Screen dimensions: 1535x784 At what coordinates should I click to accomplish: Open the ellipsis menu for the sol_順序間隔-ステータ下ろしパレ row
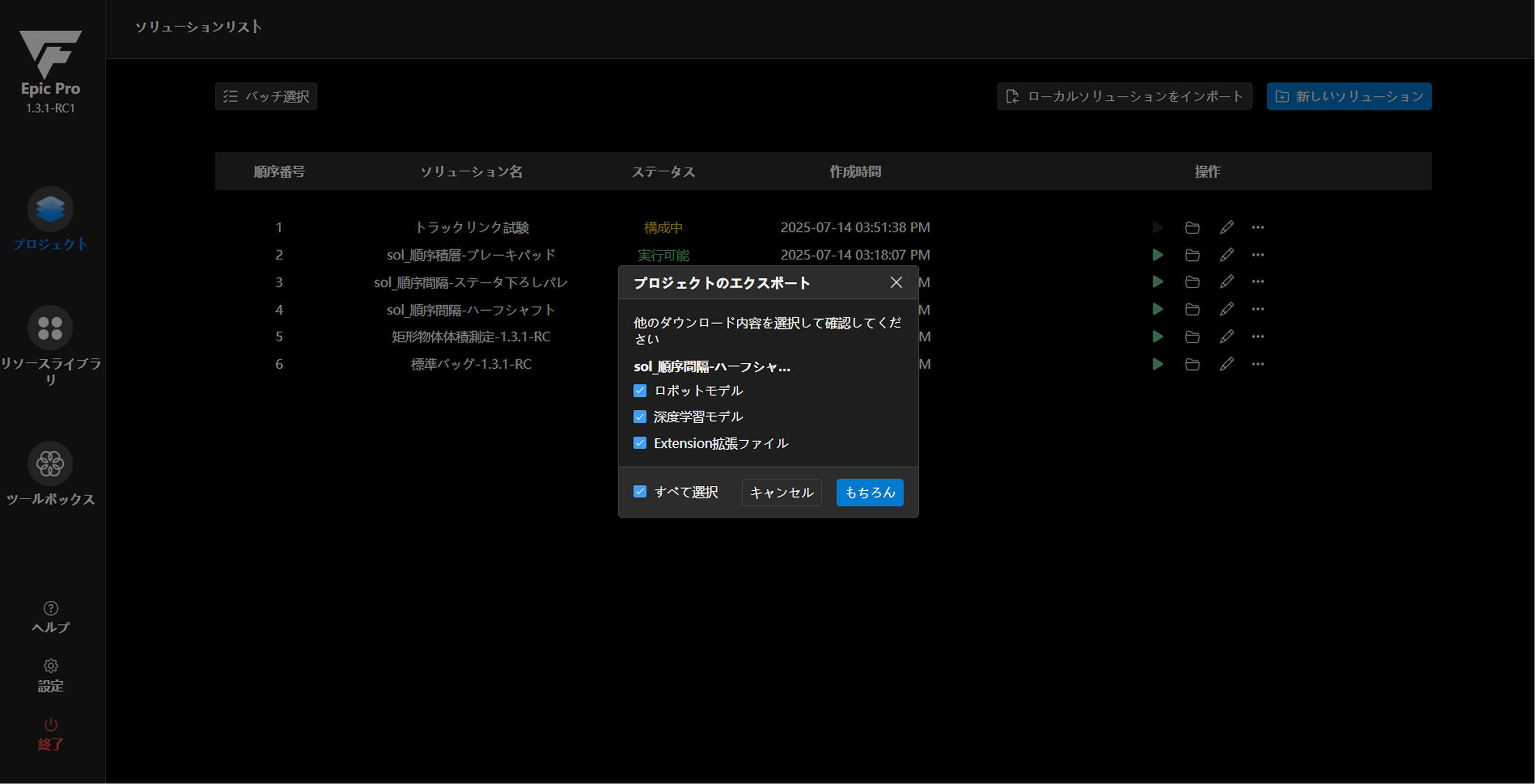point(1257,282)
